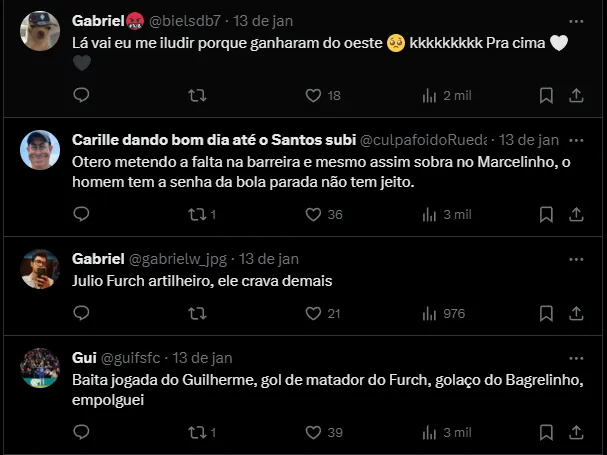Viewport: 607px width, 455px height.
Task: Reply to the Otero free-kick tweet
Action: [82, 214]
